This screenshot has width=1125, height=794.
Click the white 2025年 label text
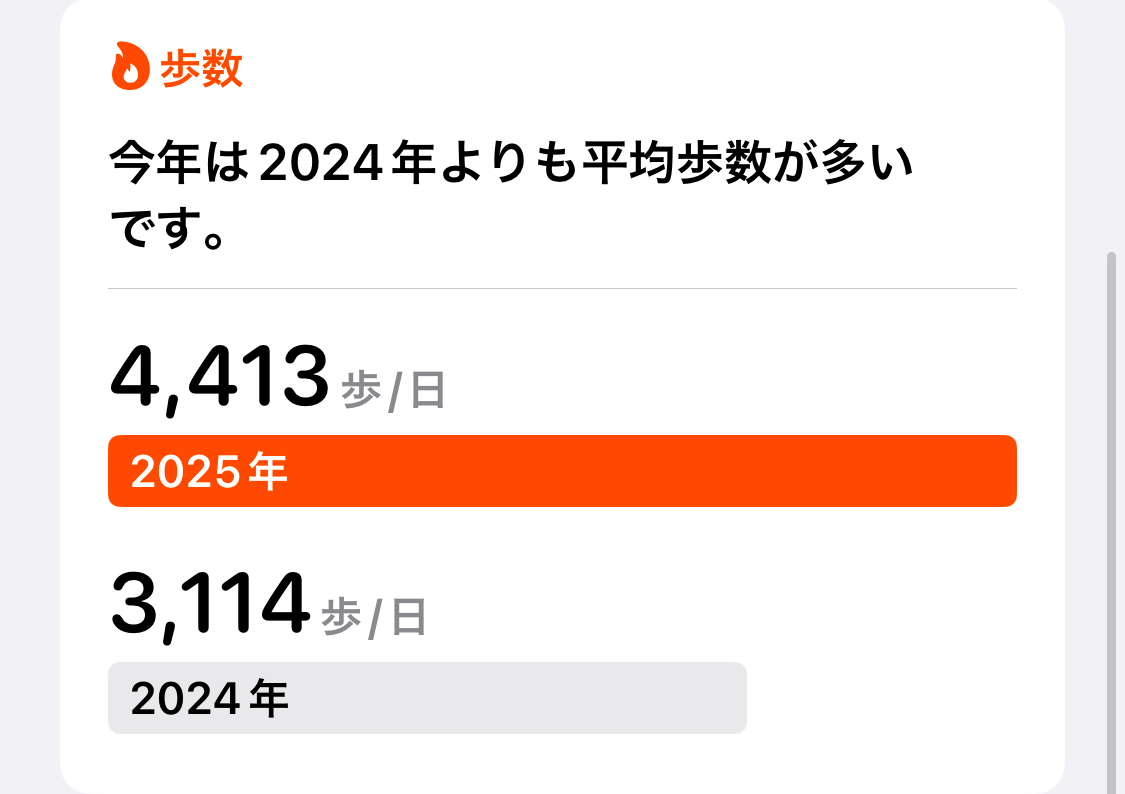[209, 472]
